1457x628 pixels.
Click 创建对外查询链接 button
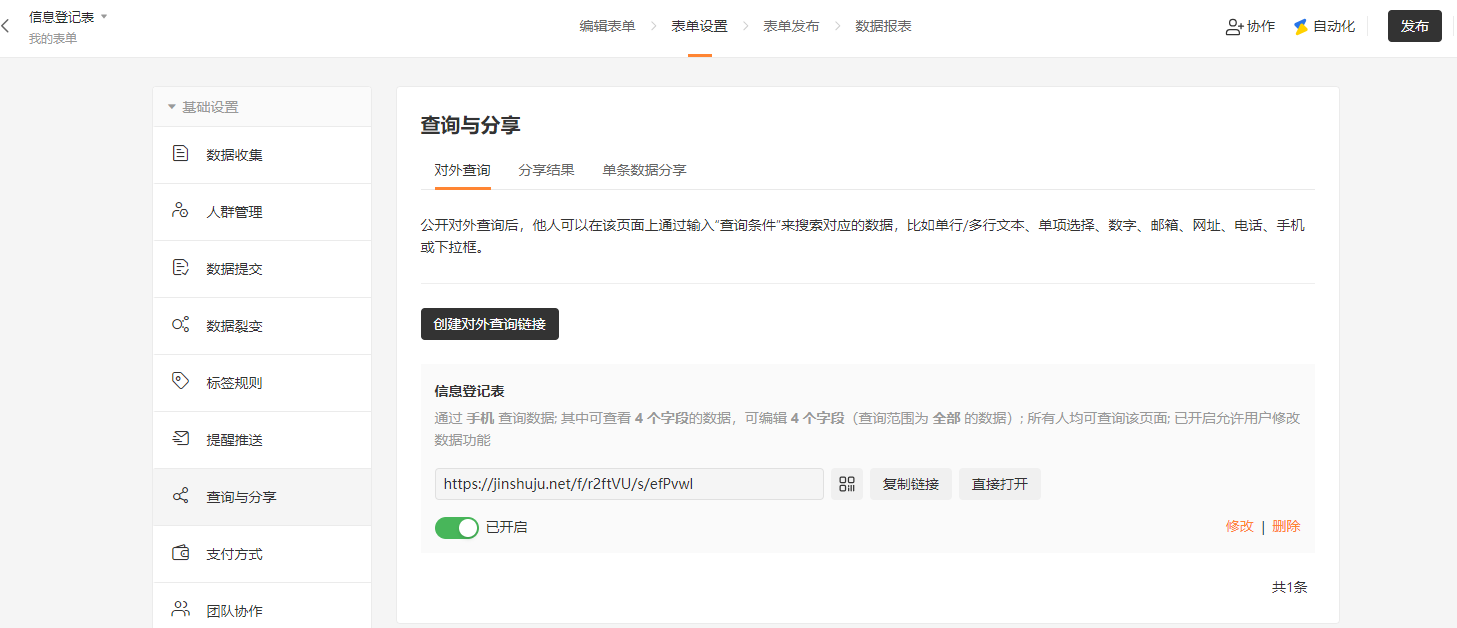click(x=490, y=324)
